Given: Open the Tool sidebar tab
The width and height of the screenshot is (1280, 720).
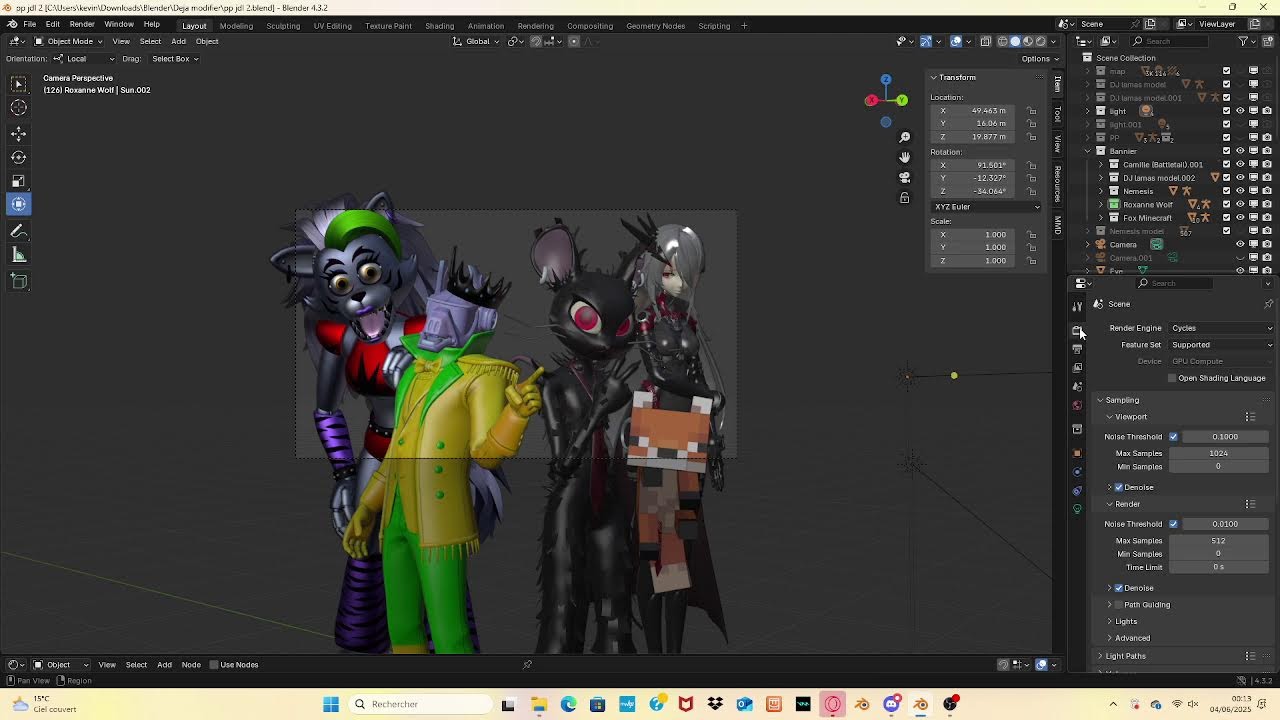Looking at the screenshot, I should pyautogui.click(x=1058, y=114).
